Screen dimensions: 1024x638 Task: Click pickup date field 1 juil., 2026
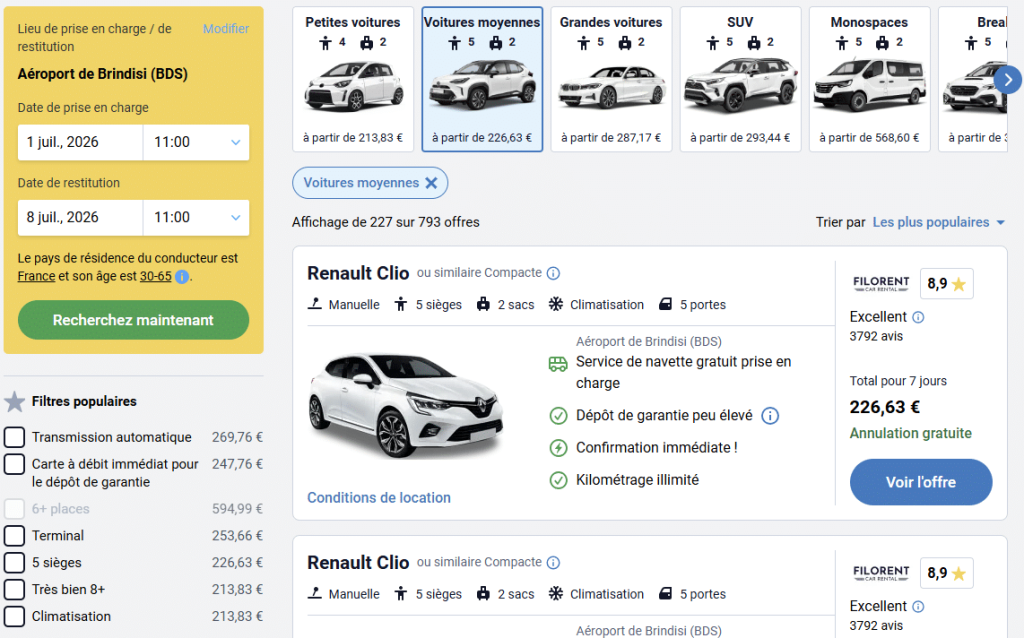[x=80, y=142]
